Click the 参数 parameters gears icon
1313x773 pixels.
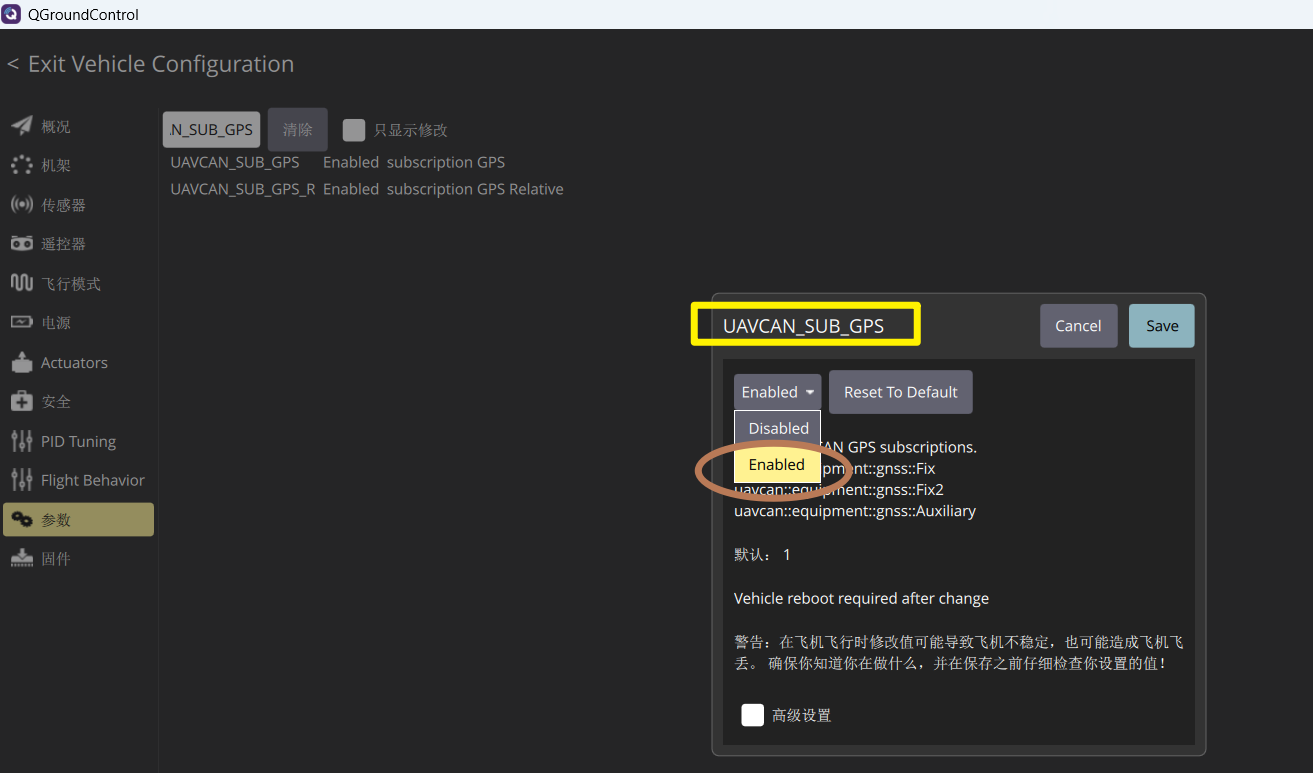[x=21, y=519]
